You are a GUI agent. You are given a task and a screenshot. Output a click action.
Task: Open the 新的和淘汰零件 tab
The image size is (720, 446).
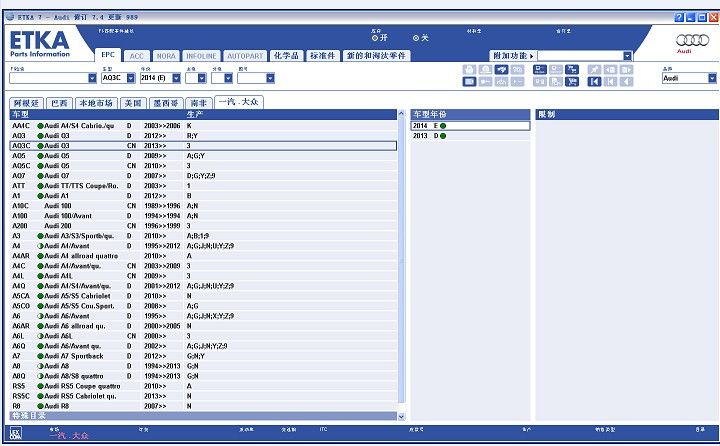(x=376, y=56)
